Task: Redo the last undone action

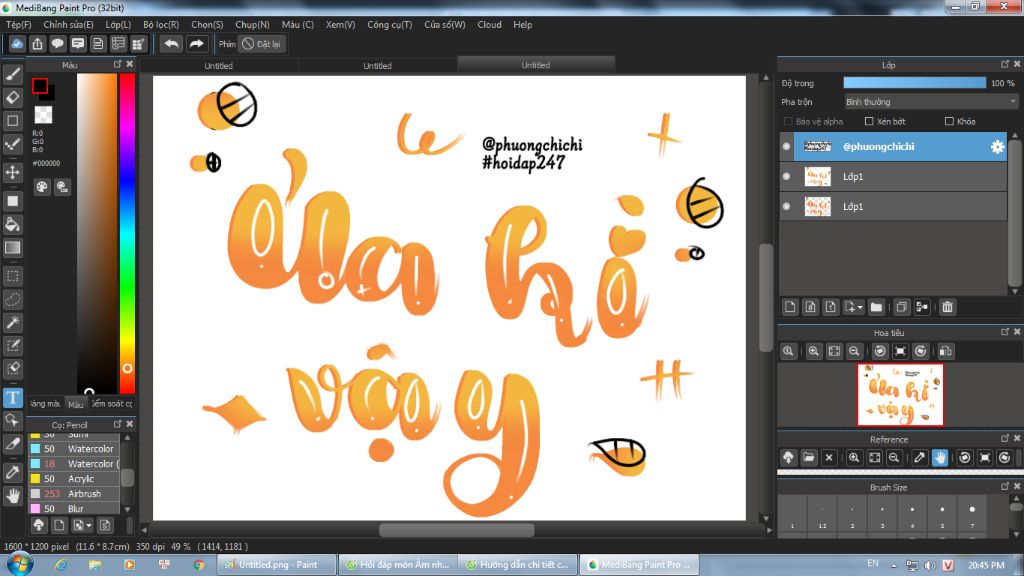Action: [196, 44]
